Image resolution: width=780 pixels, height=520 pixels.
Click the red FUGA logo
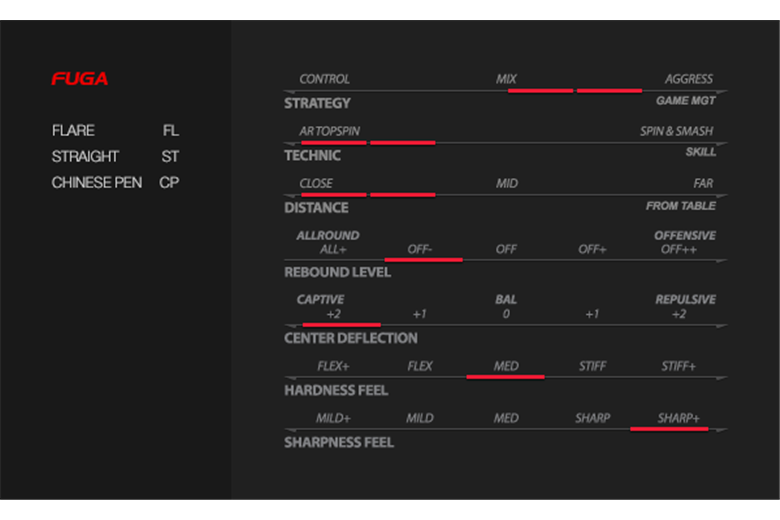click(x=80, y=79)
